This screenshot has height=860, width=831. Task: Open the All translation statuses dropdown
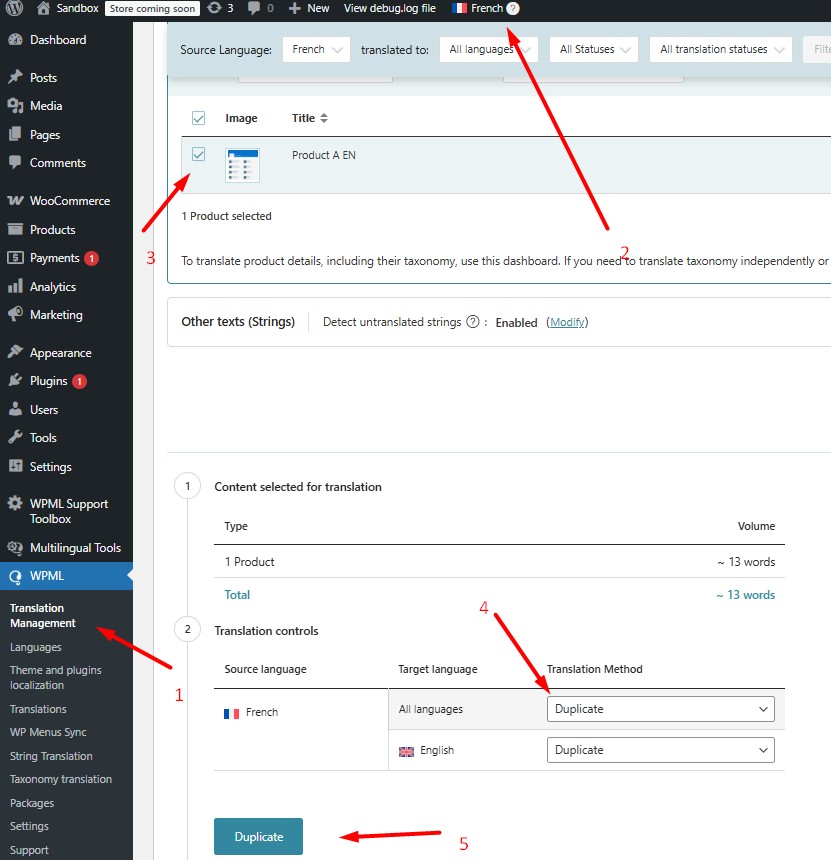(721, 49)
